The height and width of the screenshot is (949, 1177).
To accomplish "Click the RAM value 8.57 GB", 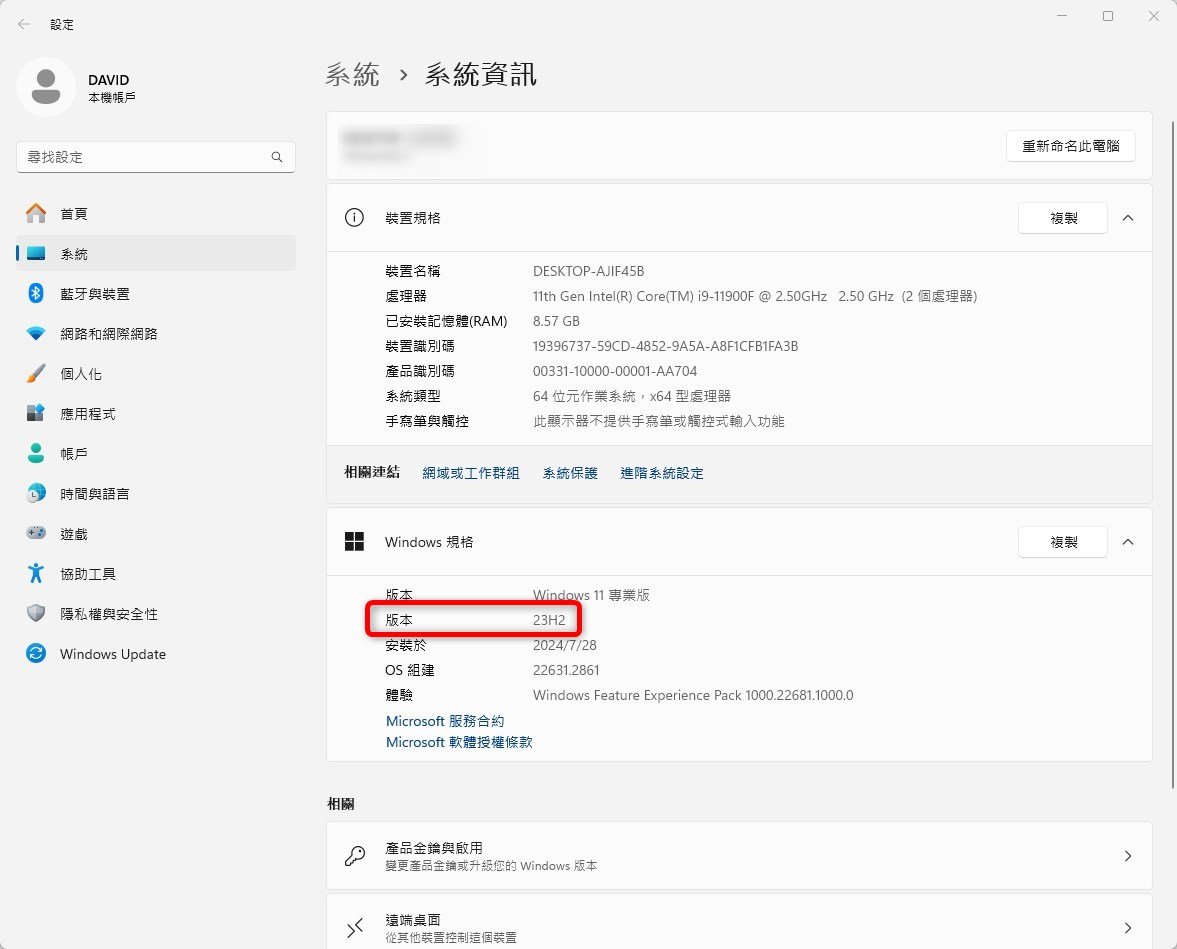I will coord(556,321).
